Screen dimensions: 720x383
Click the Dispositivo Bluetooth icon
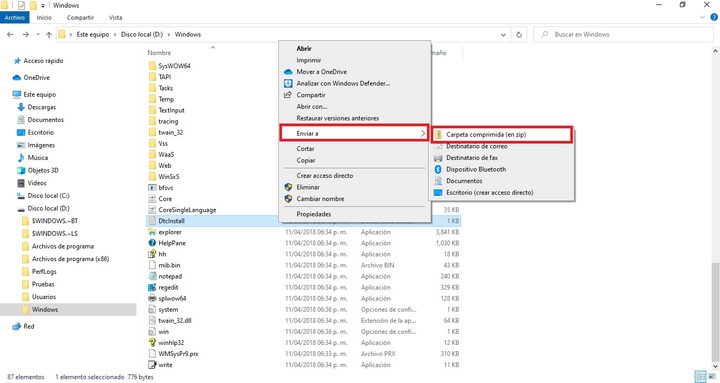coord(439,169)
